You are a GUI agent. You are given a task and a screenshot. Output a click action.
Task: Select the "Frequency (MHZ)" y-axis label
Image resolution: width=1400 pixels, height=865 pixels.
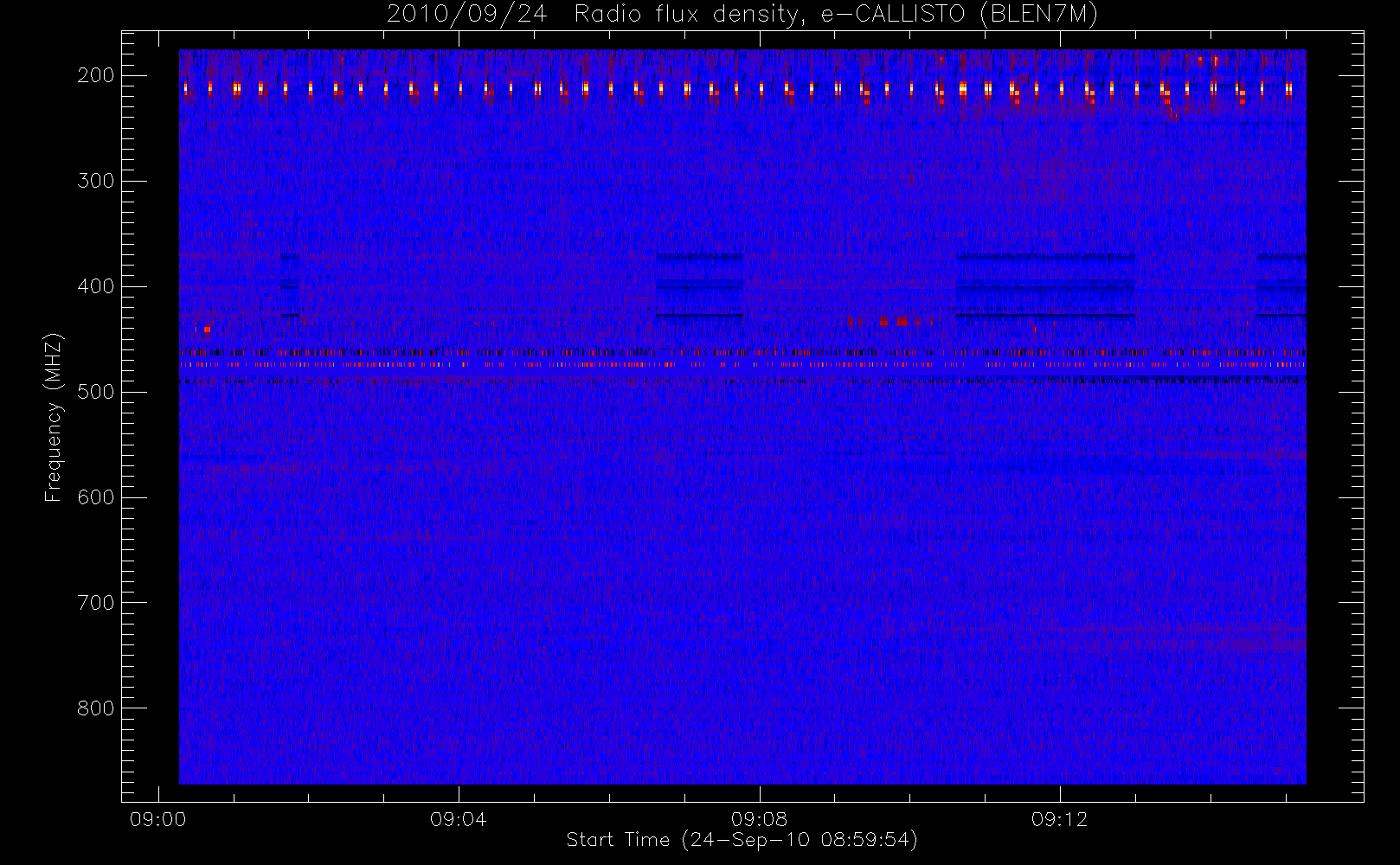point(54,418)
